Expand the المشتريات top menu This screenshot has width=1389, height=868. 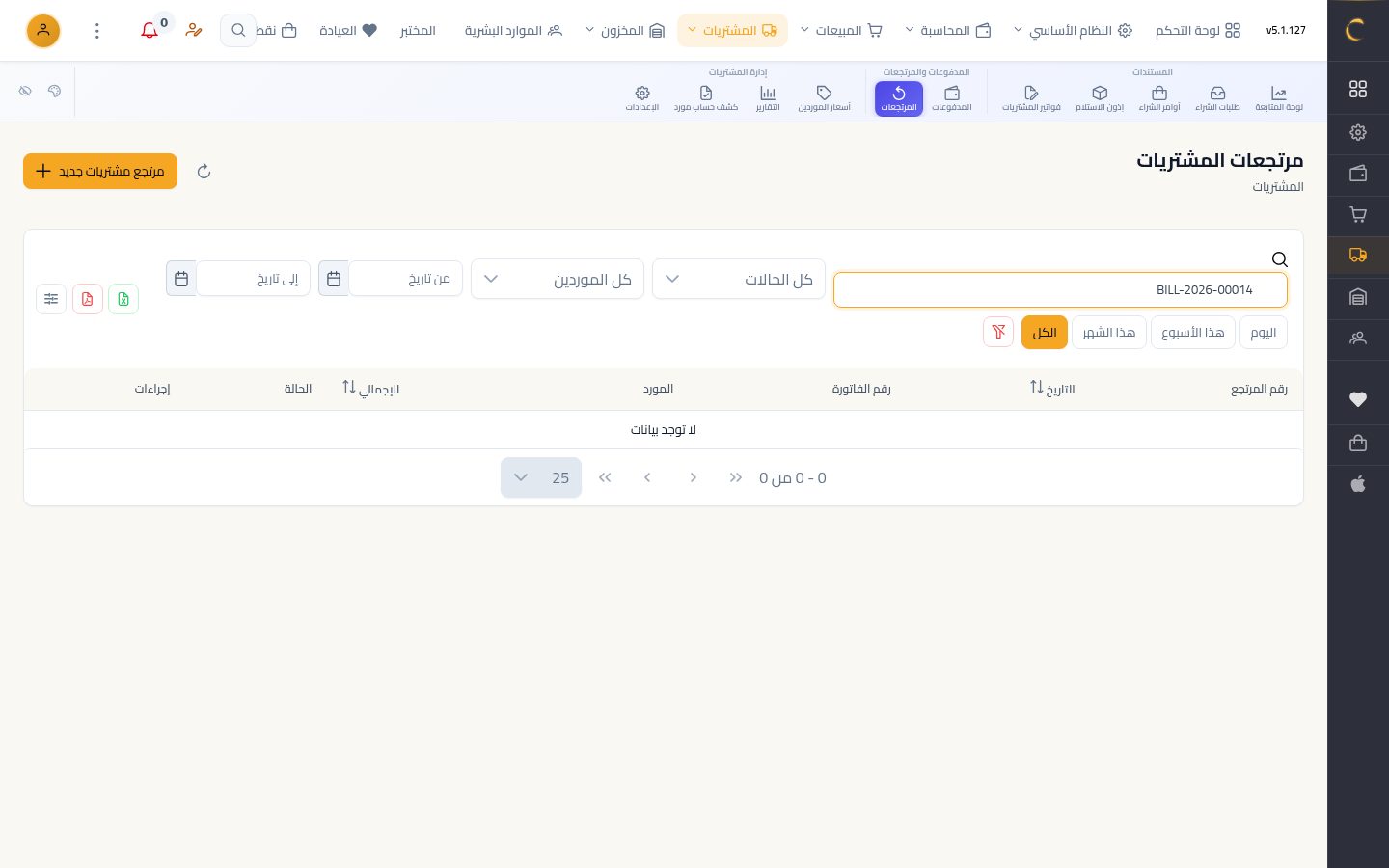pyautogui.click(x=732, y=31)
